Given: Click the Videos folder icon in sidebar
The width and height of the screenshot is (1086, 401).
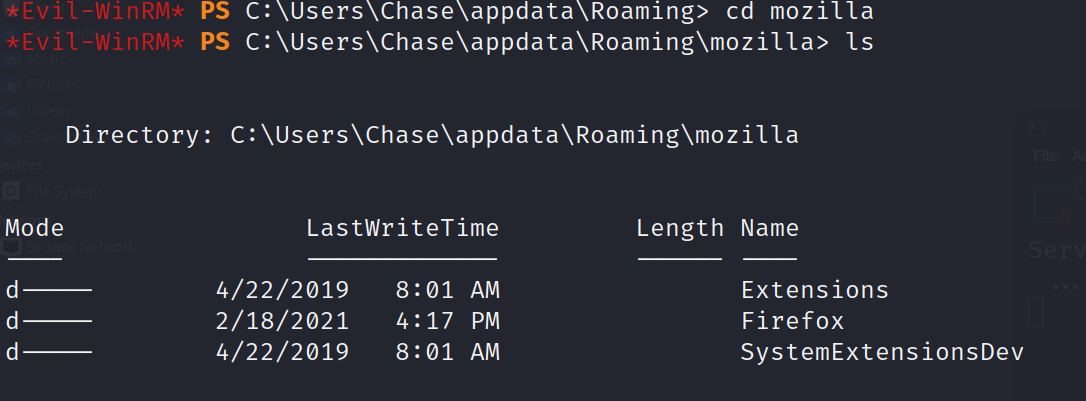Looking at the screenshot, I should [11, 111].
